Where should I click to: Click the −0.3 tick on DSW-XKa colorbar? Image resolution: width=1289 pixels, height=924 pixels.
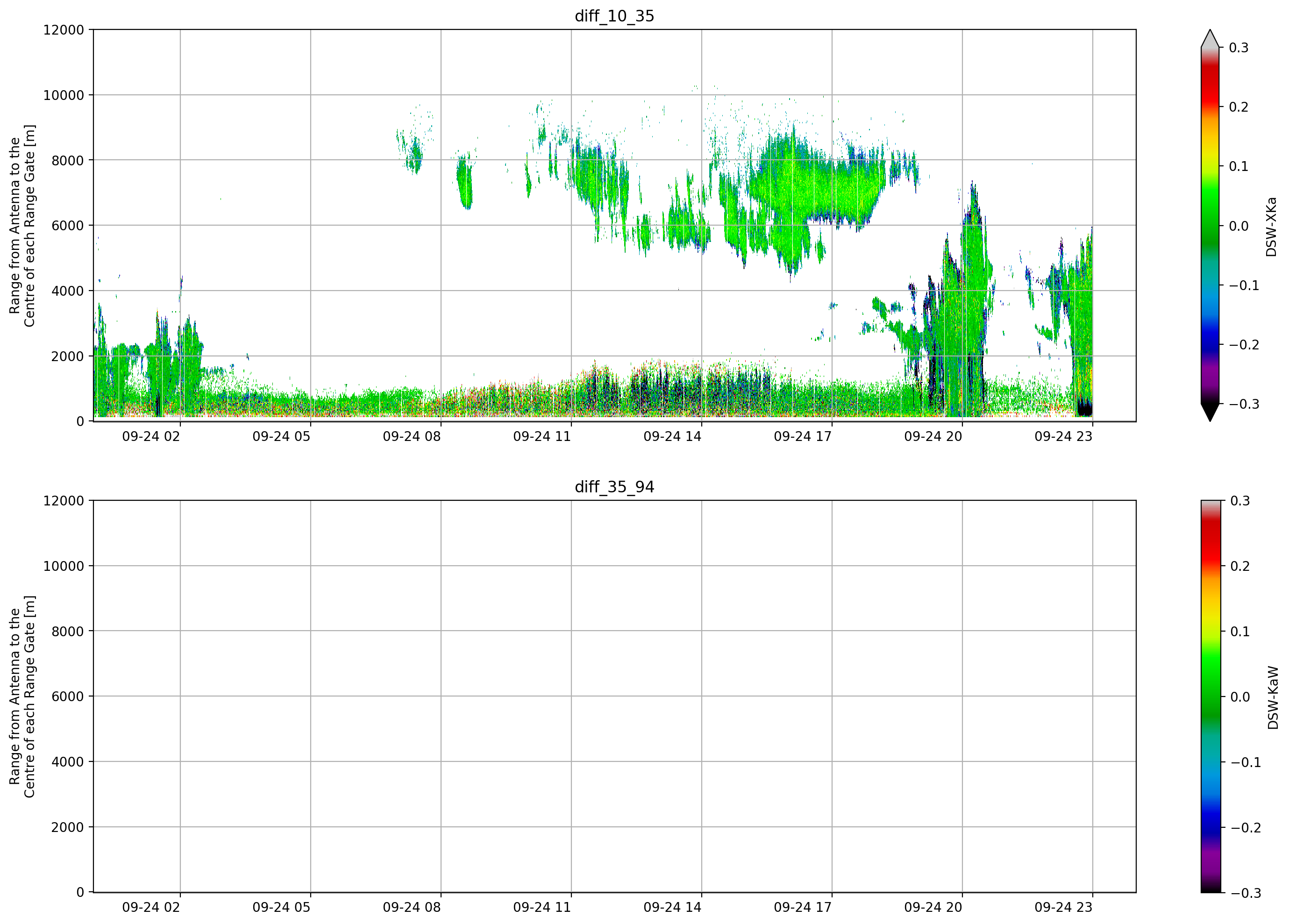(x=1244, y=404)
